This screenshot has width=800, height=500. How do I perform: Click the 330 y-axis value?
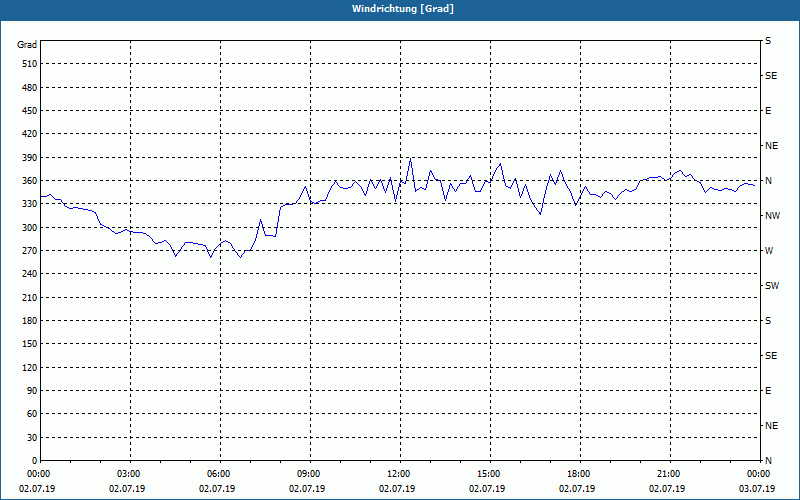point(30,204)
